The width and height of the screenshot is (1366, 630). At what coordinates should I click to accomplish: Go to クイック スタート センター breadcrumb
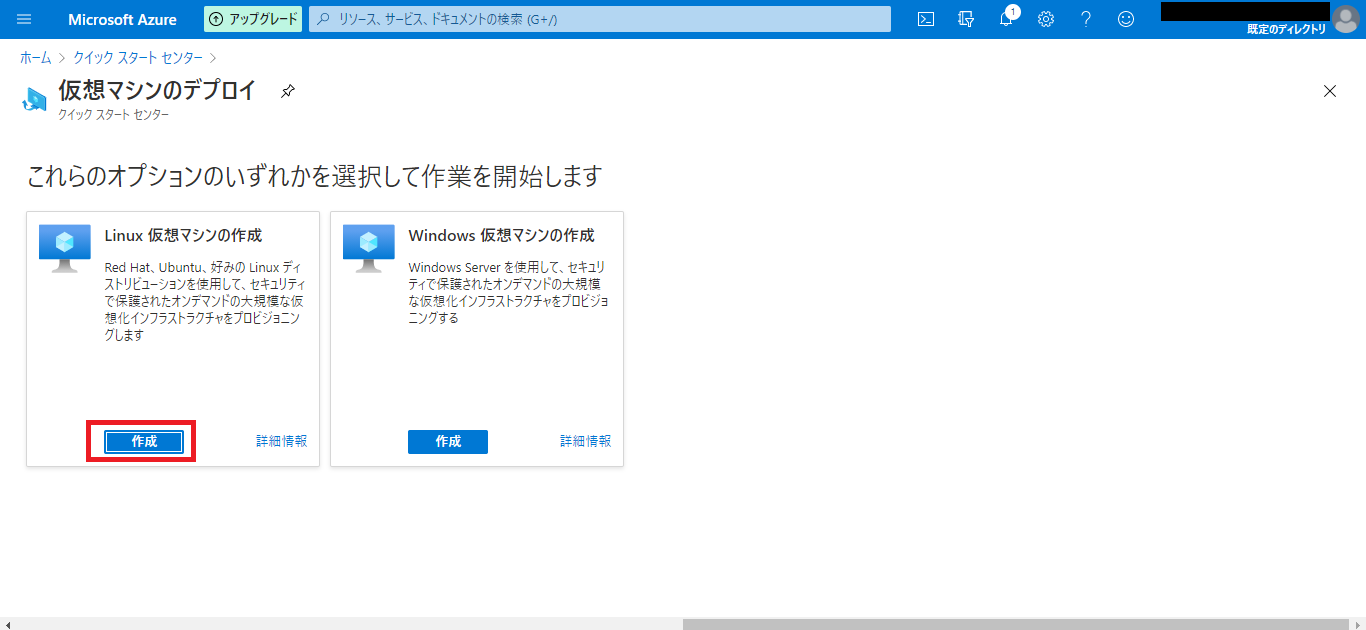(x=138, y=58)
